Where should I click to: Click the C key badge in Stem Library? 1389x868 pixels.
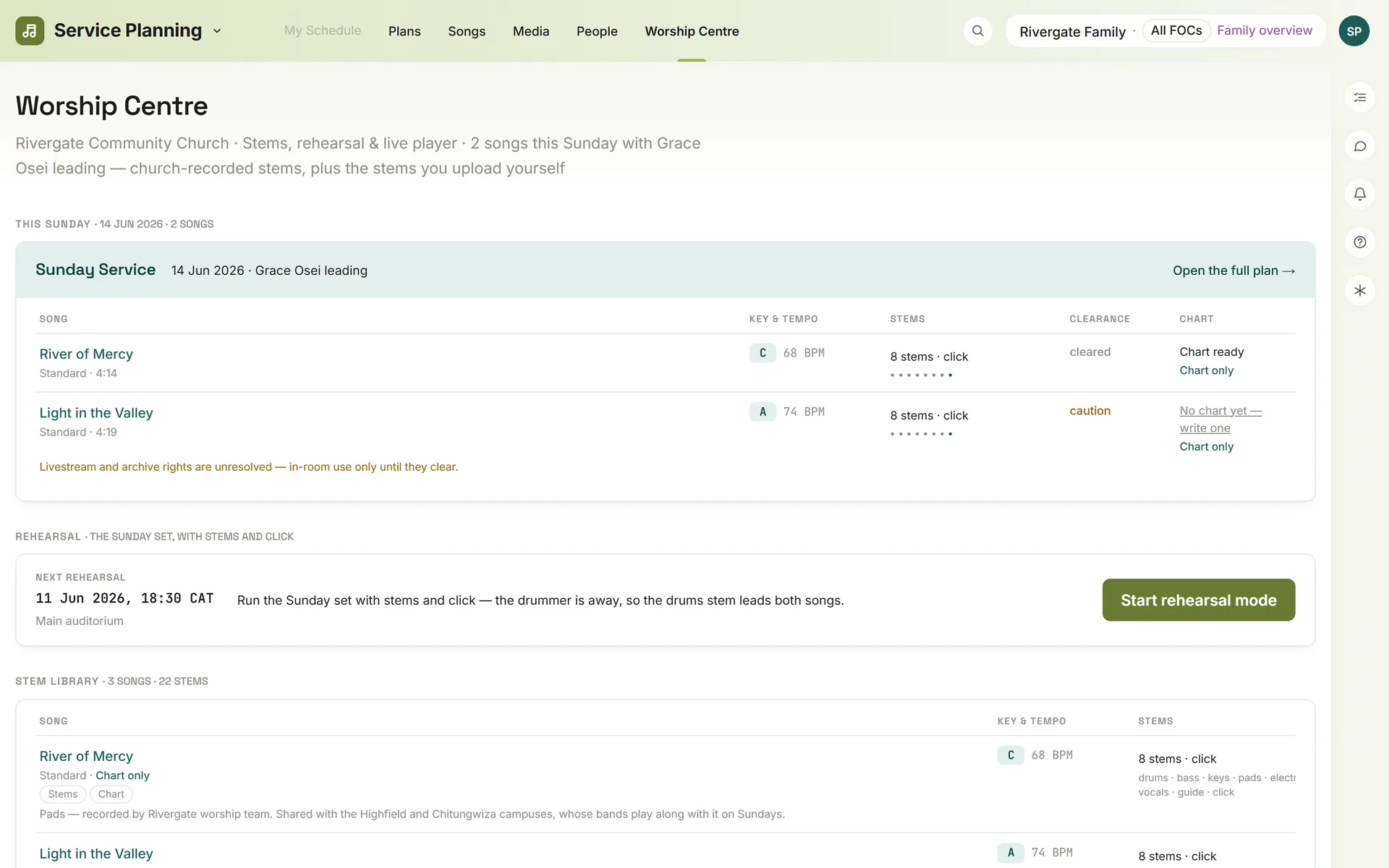point(1011,755)
